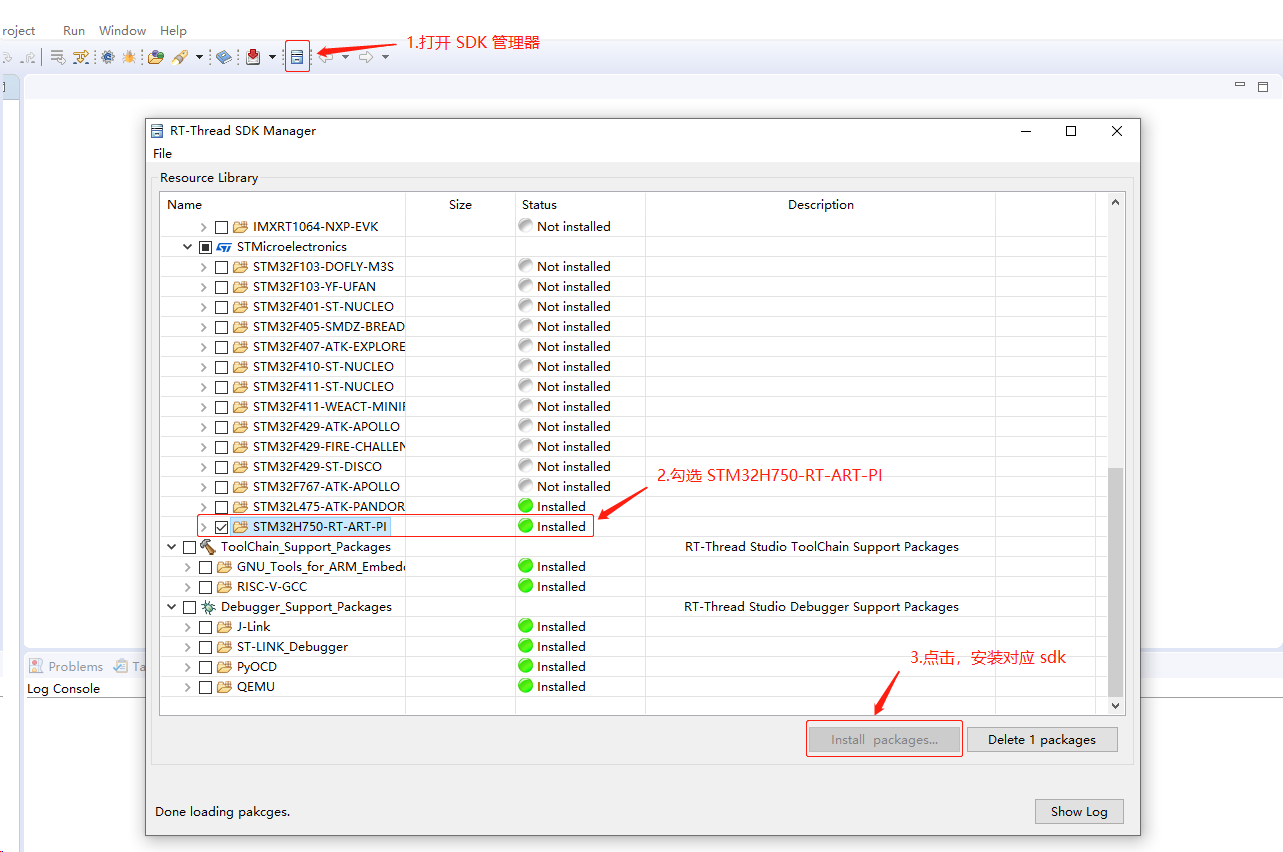
Task: Check the ToolChain_Support_Packages checkbox
Action: pos(189,547)
